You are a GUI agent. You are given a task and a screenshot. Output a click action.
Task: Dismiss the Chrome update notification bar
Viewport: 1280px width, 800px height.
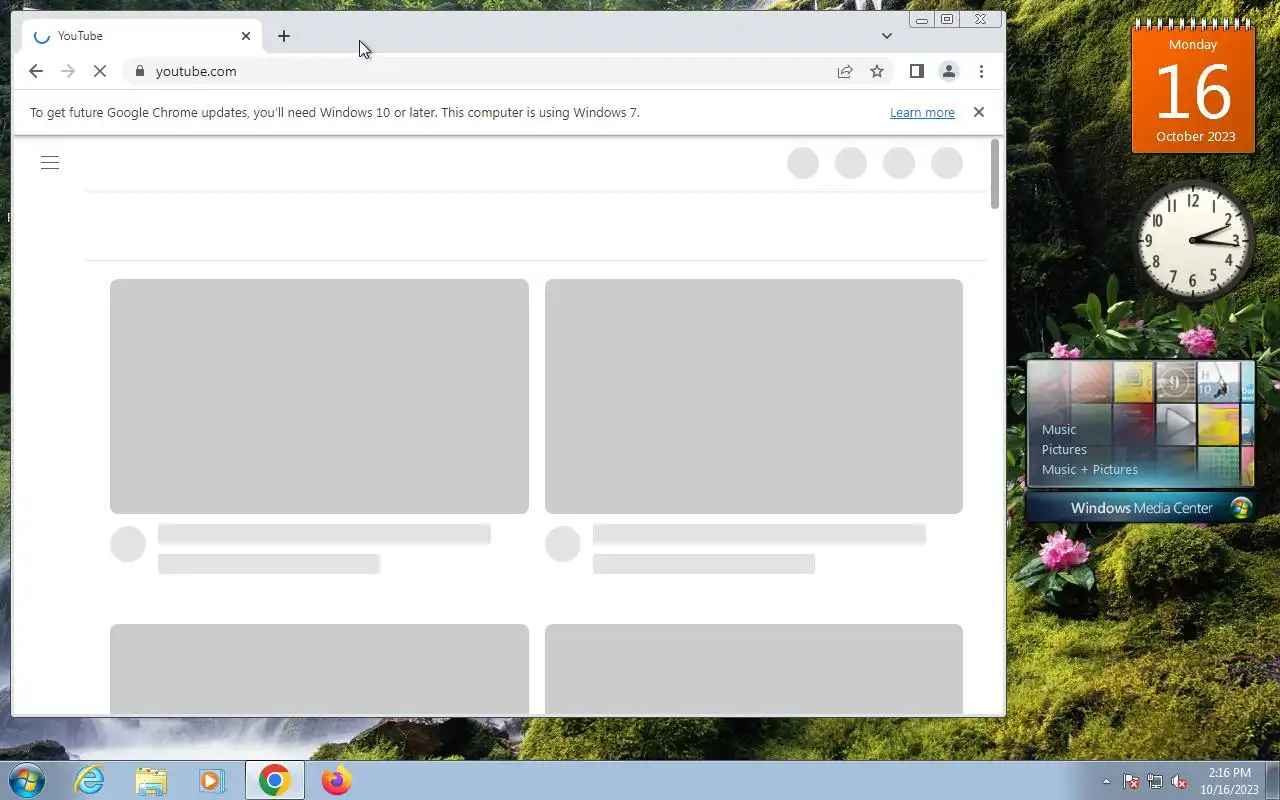(979, 112)
